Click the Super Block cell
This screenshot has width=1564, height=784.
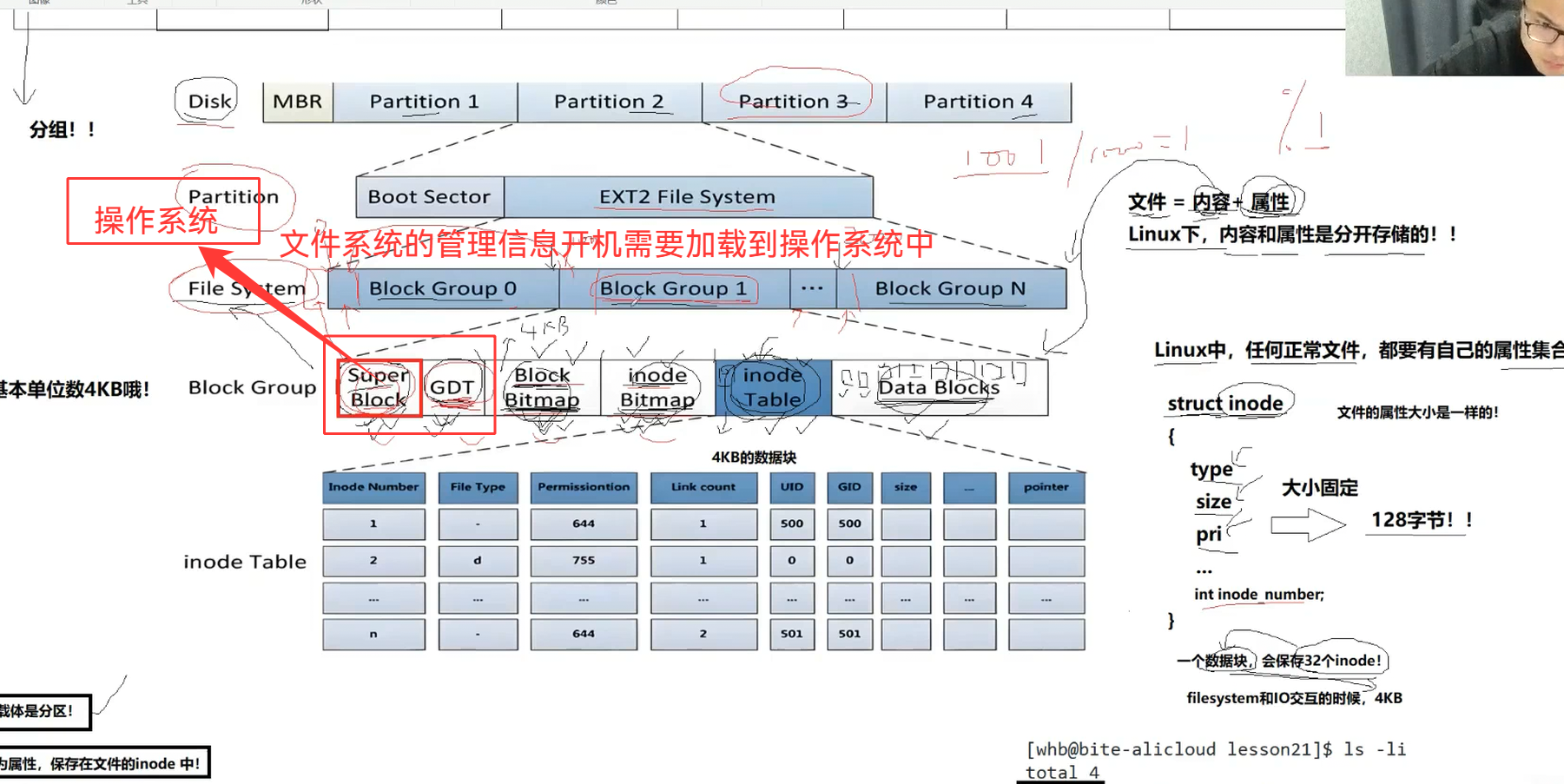click(378, 387)
